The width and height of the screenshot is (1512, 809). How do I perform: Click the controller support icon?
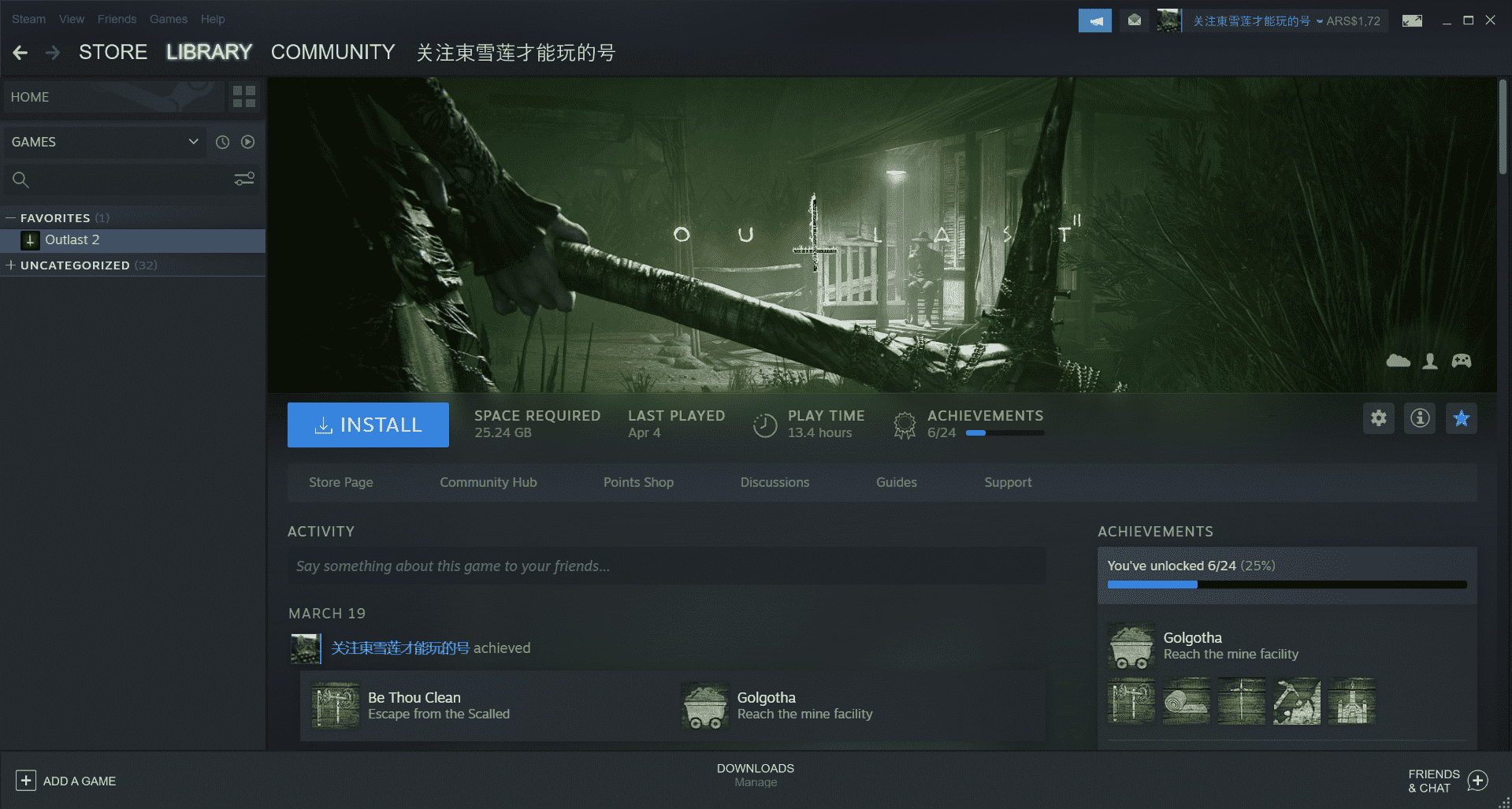pos(1462,360)
